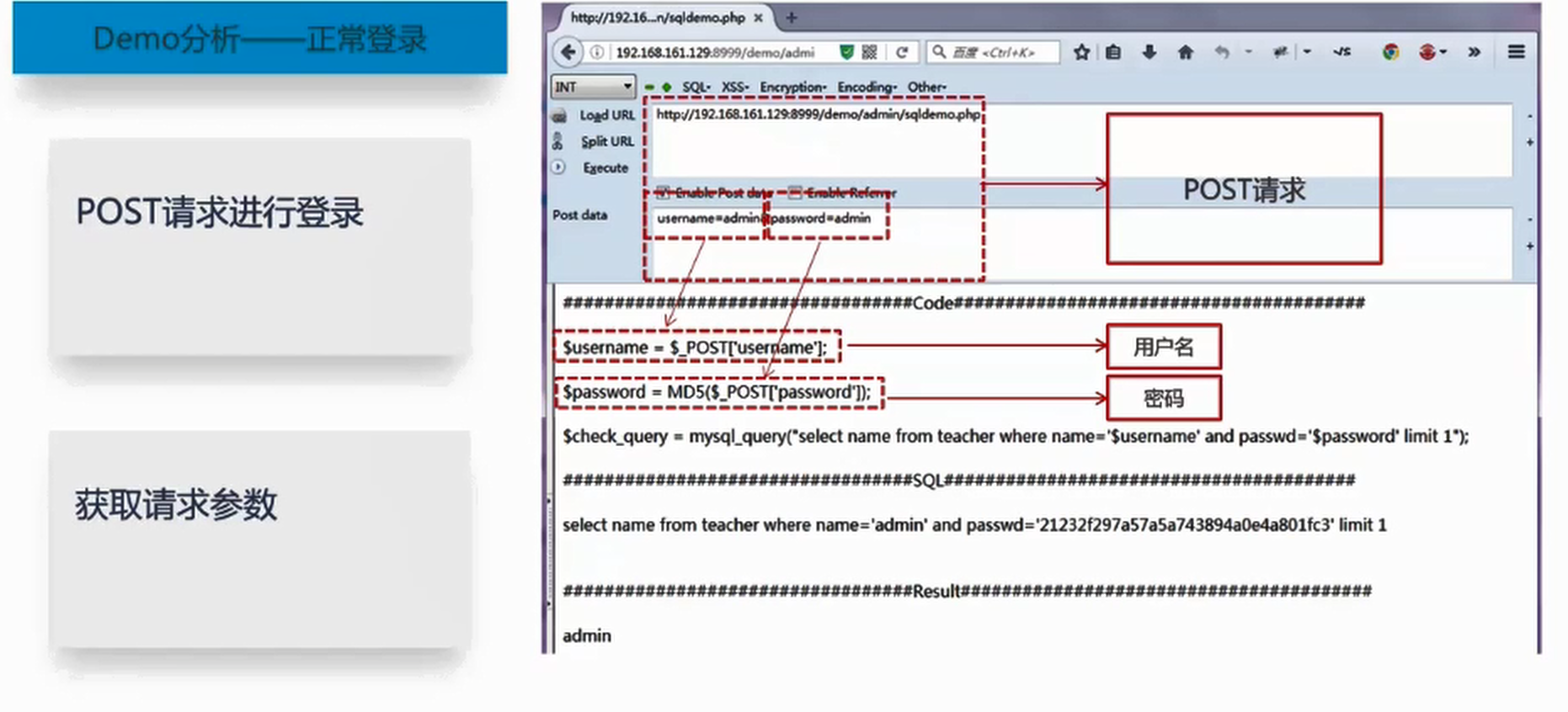Click the bookmark star icon
This screenshot has height=712, width=1568.
point(1081,52)
